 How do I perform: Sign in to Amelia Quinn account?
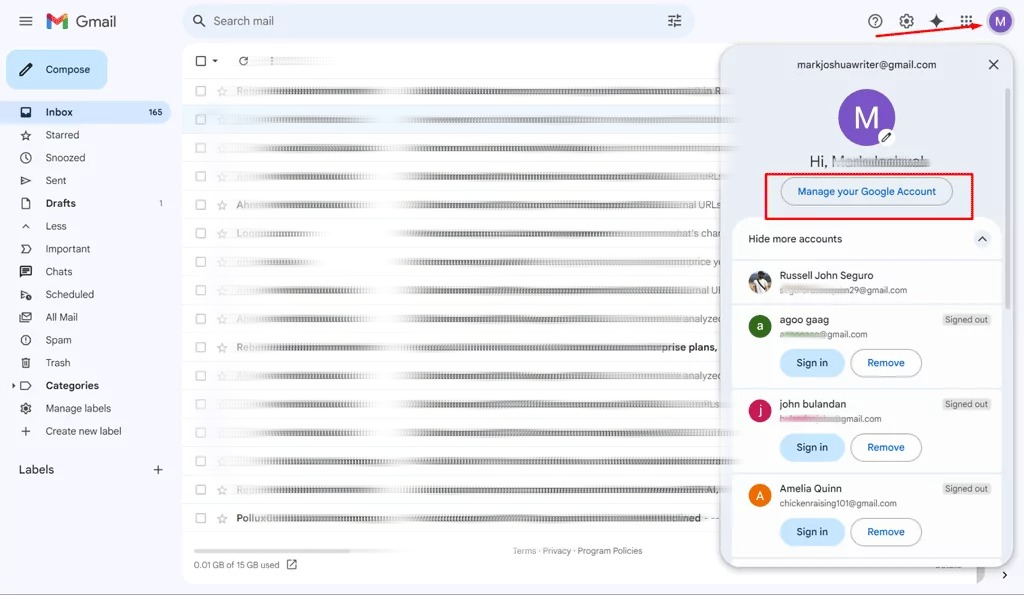812,532
